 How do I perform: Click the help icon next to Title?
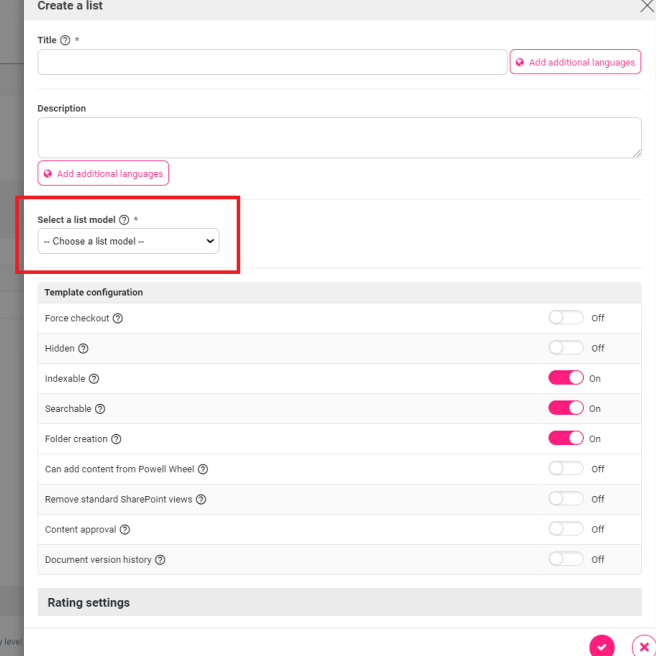pos(65,40)
